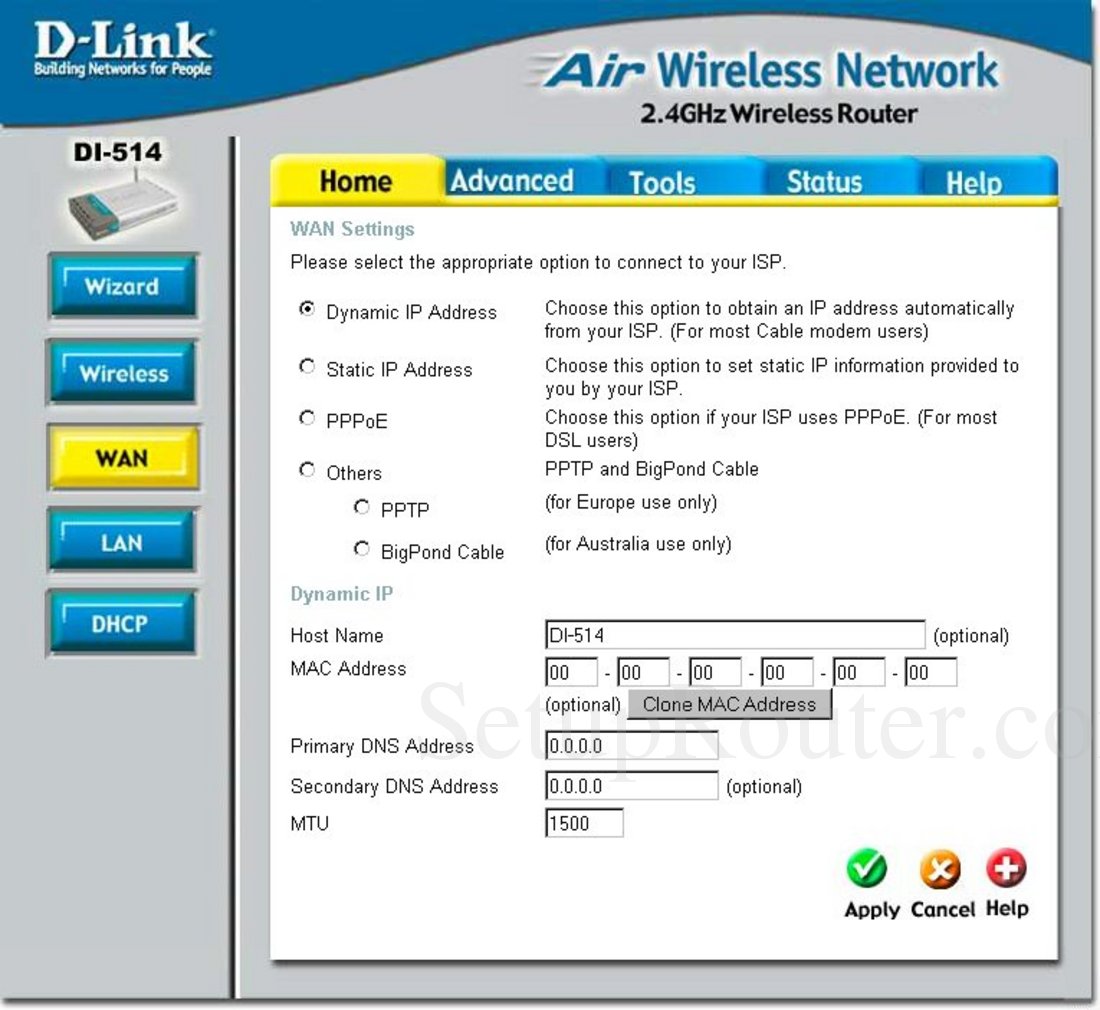Click the D-Link logo
The height and width of the screenshot is (1010, 1100).
click(x=122, y=50)
